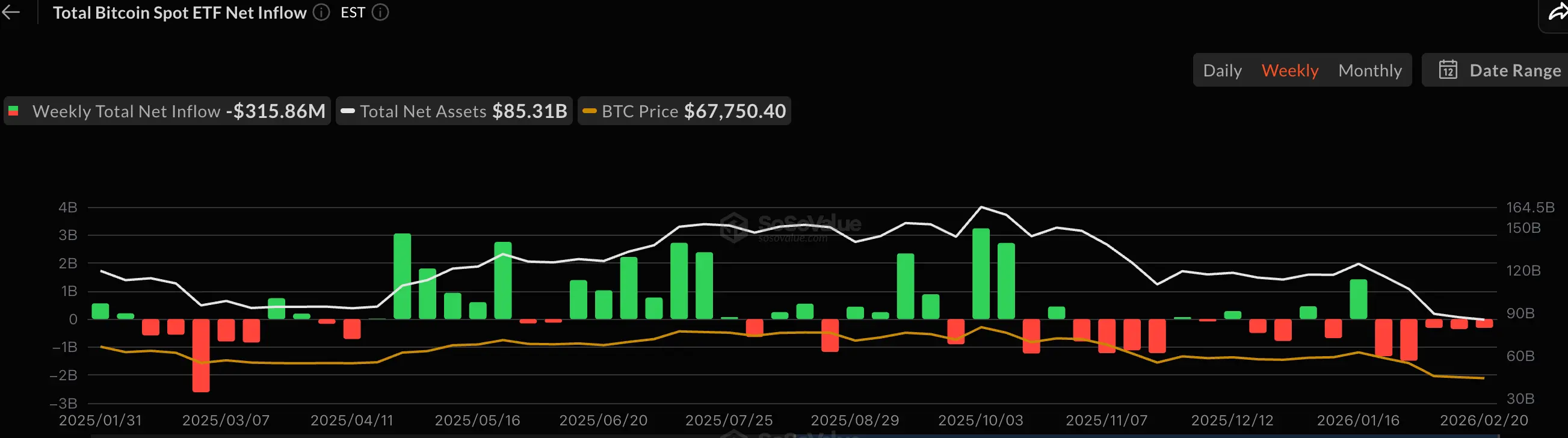Switch to Daily view
This screenshot has width=1568, height=438.
pyautogui.click(x=1222, y=70)
